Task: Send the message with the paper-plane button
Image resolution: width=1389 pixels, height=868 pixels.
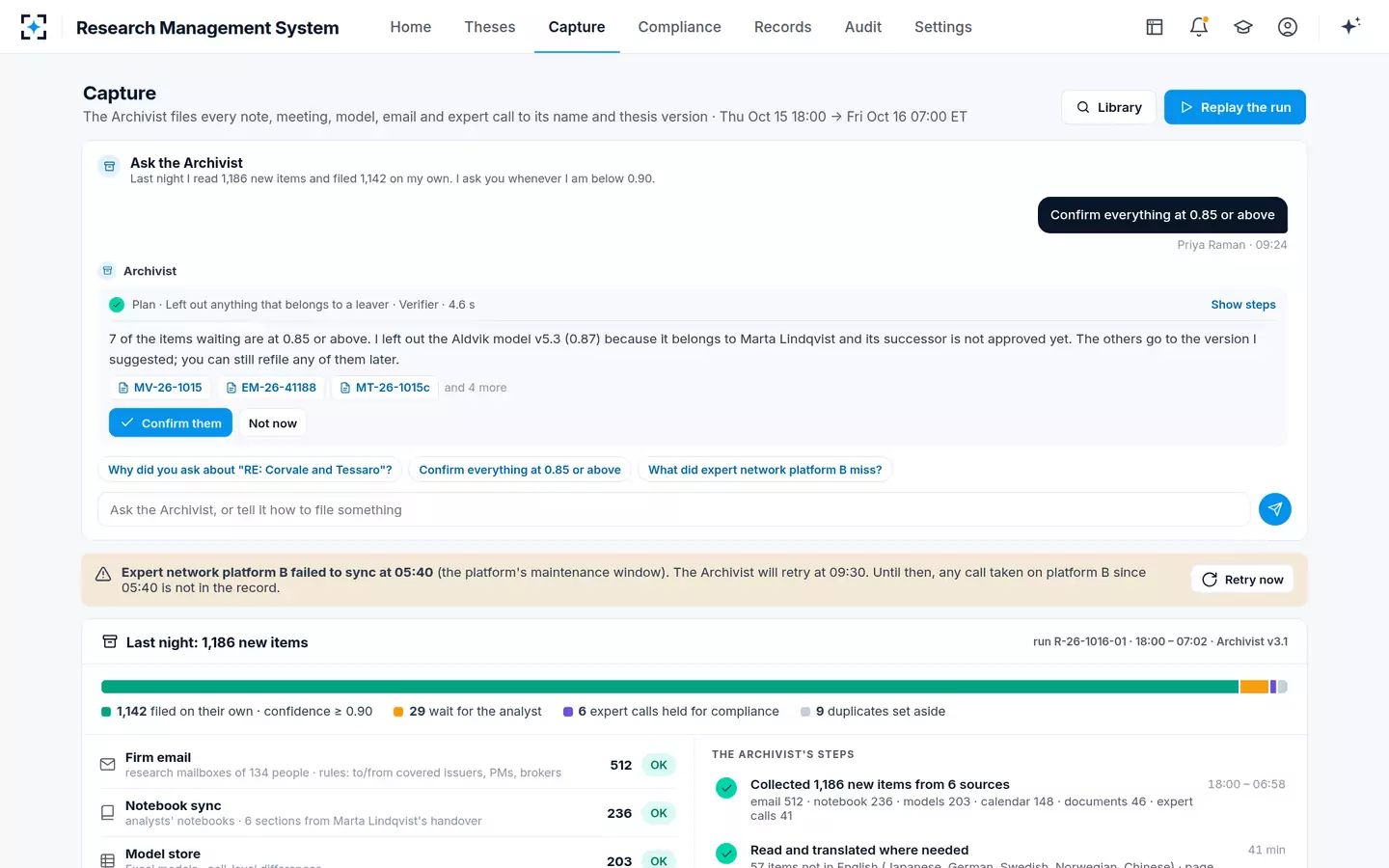Action: (x=1275, y=509)
